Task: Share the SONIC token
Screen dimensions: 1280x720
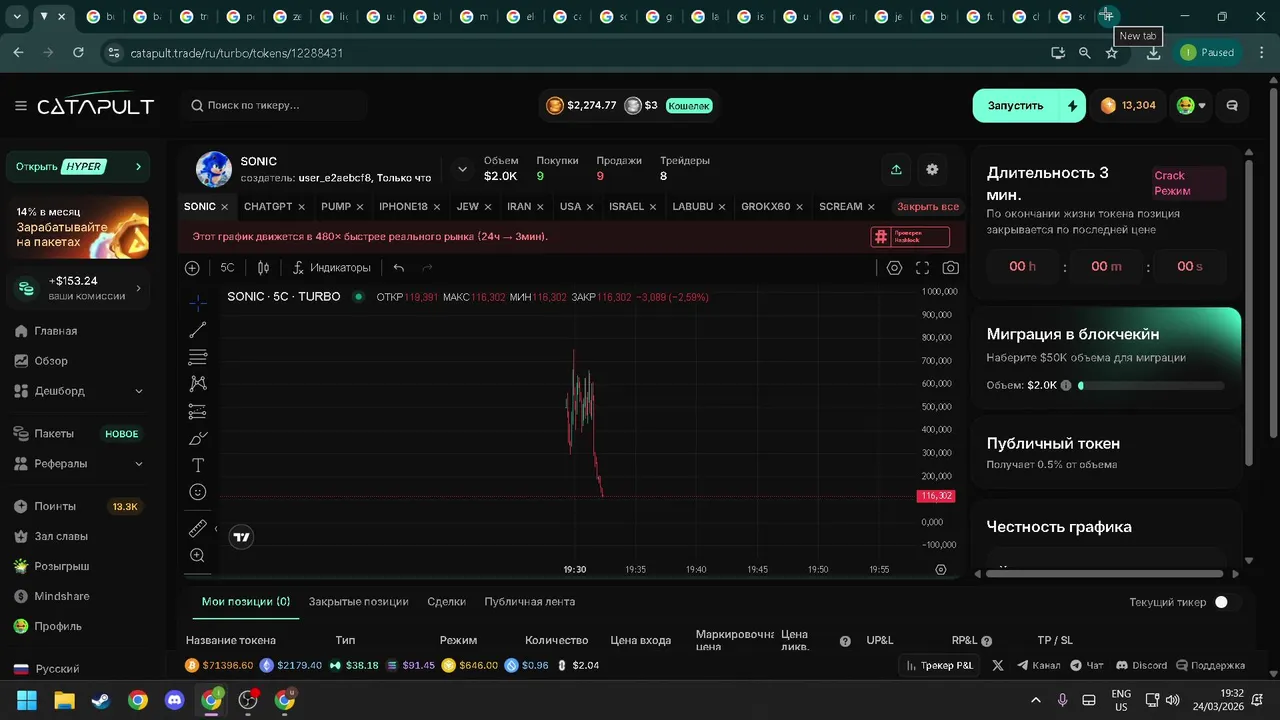Action: [x=896, y=169]
